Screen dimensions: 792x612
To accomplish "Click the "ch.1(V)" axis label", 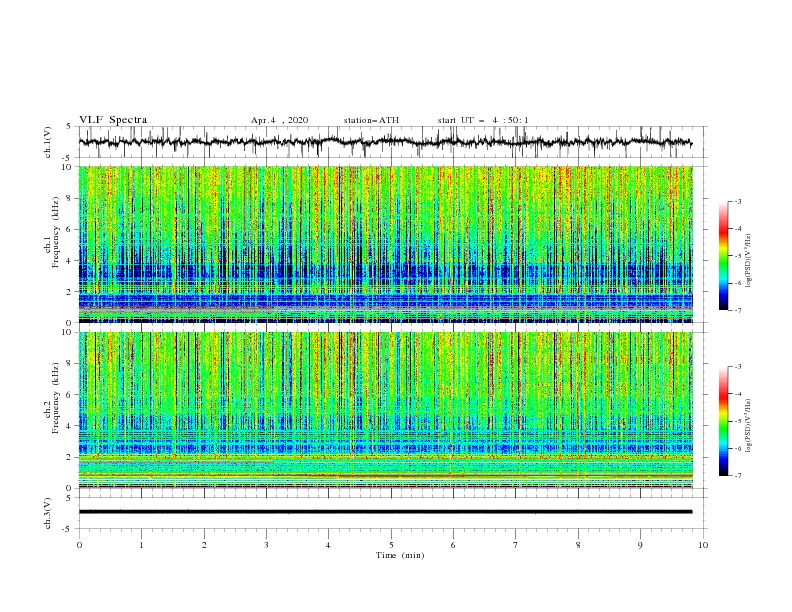I will click(x=48, y=142).
